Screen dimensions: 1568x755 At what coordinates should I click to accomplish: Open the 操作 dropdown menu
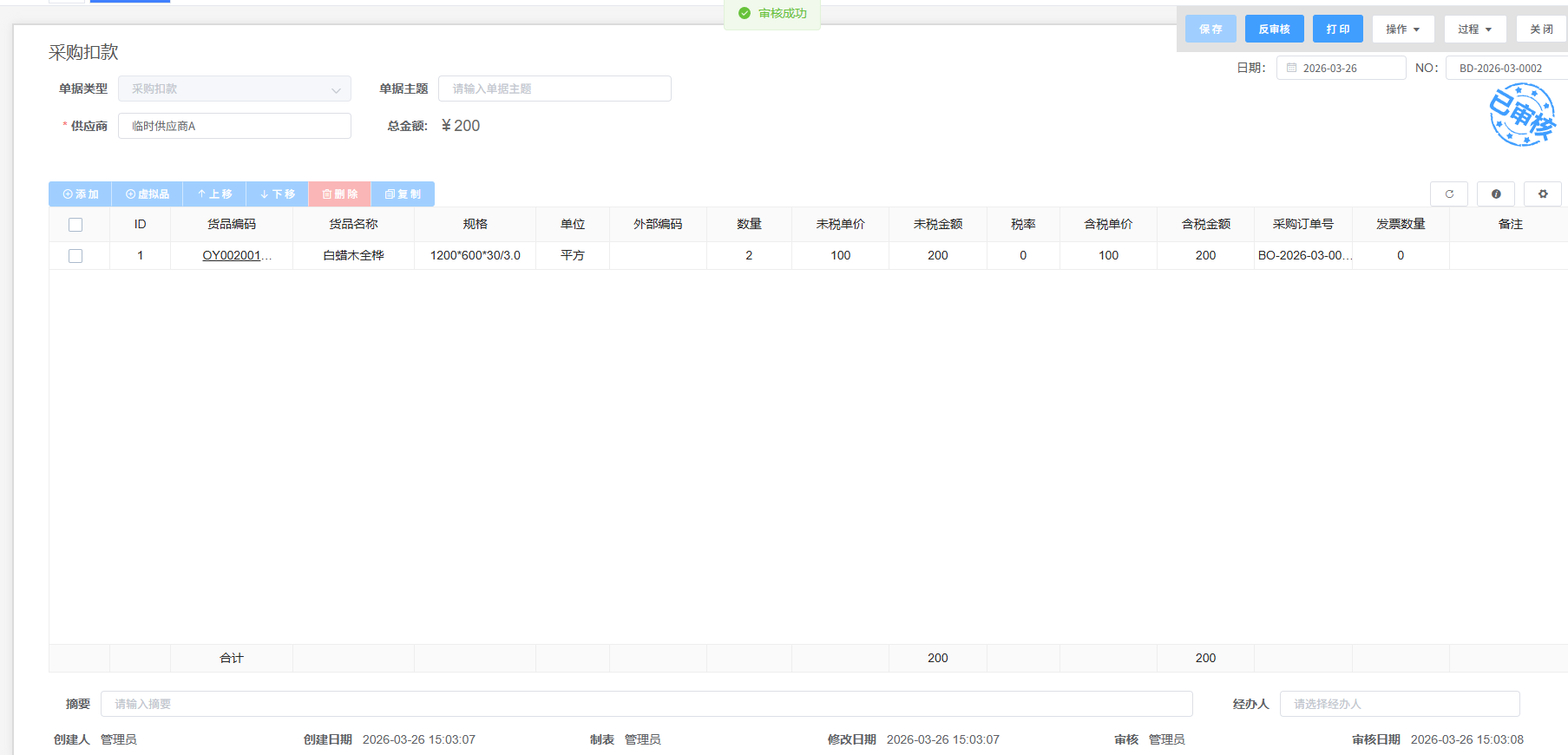point(1402,30)
